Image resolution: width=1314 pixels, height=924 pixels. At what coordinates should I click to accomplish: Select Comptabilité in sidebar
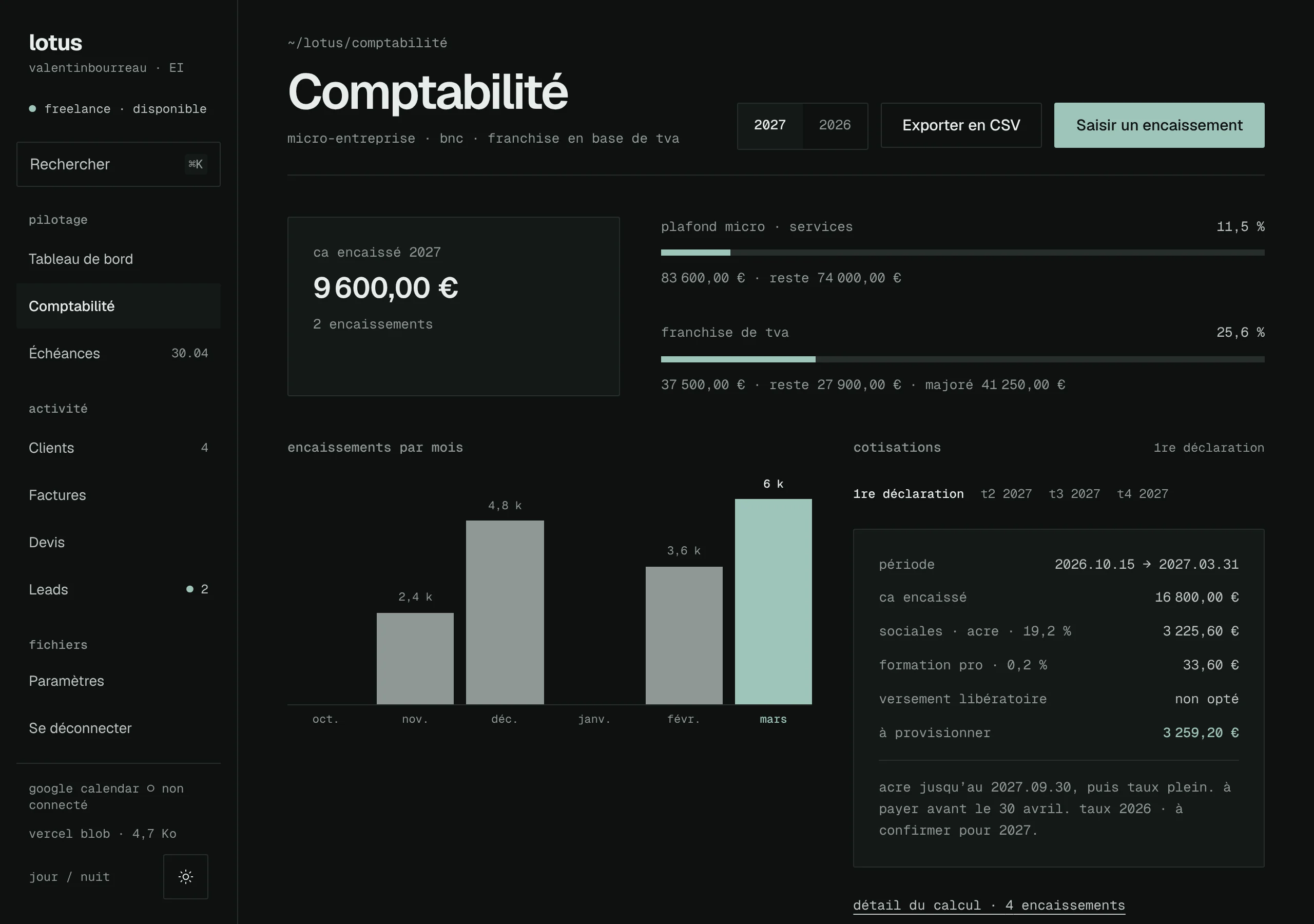119,306
